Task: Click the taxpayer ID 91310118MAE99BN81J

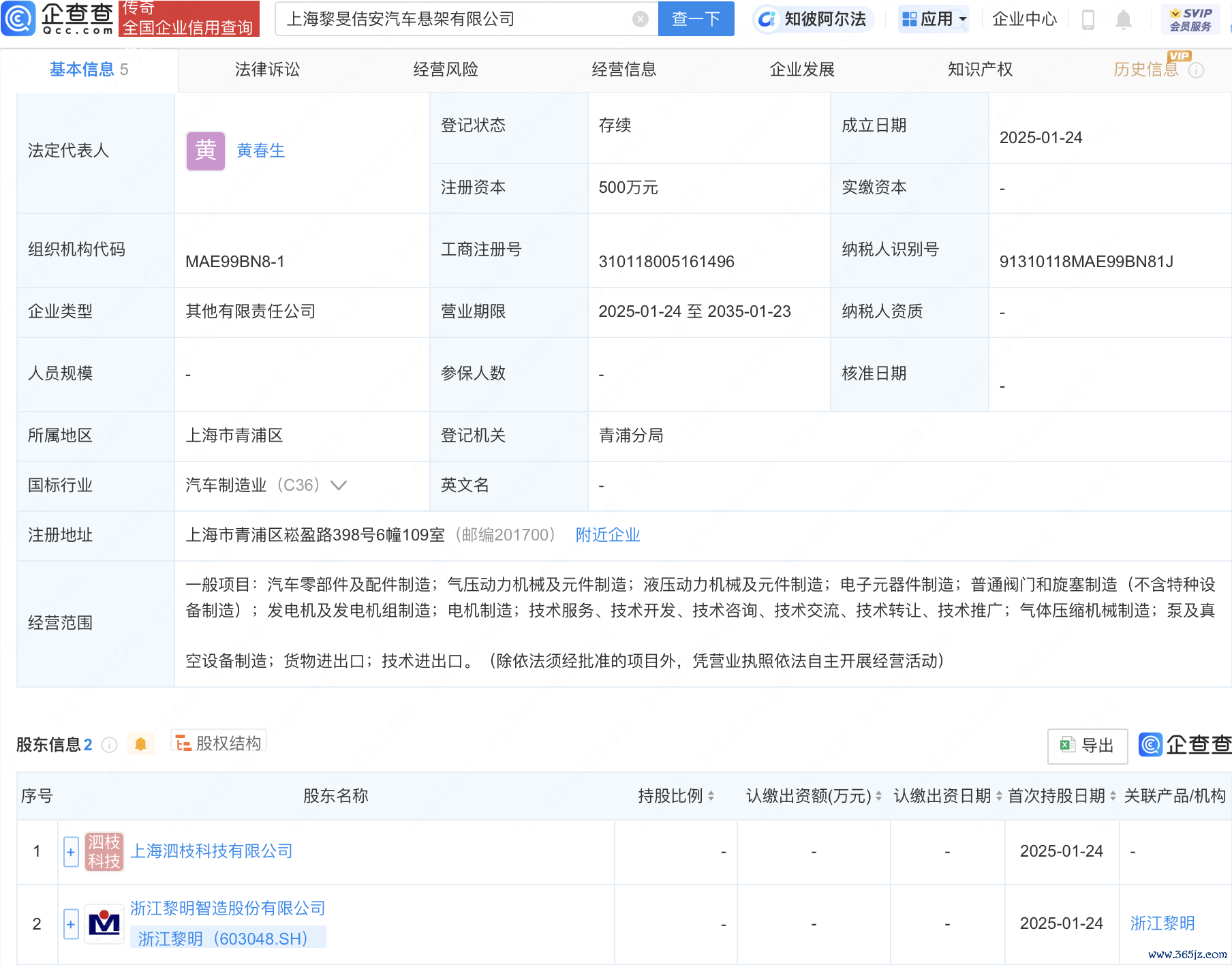Action: click(1086, 262)
